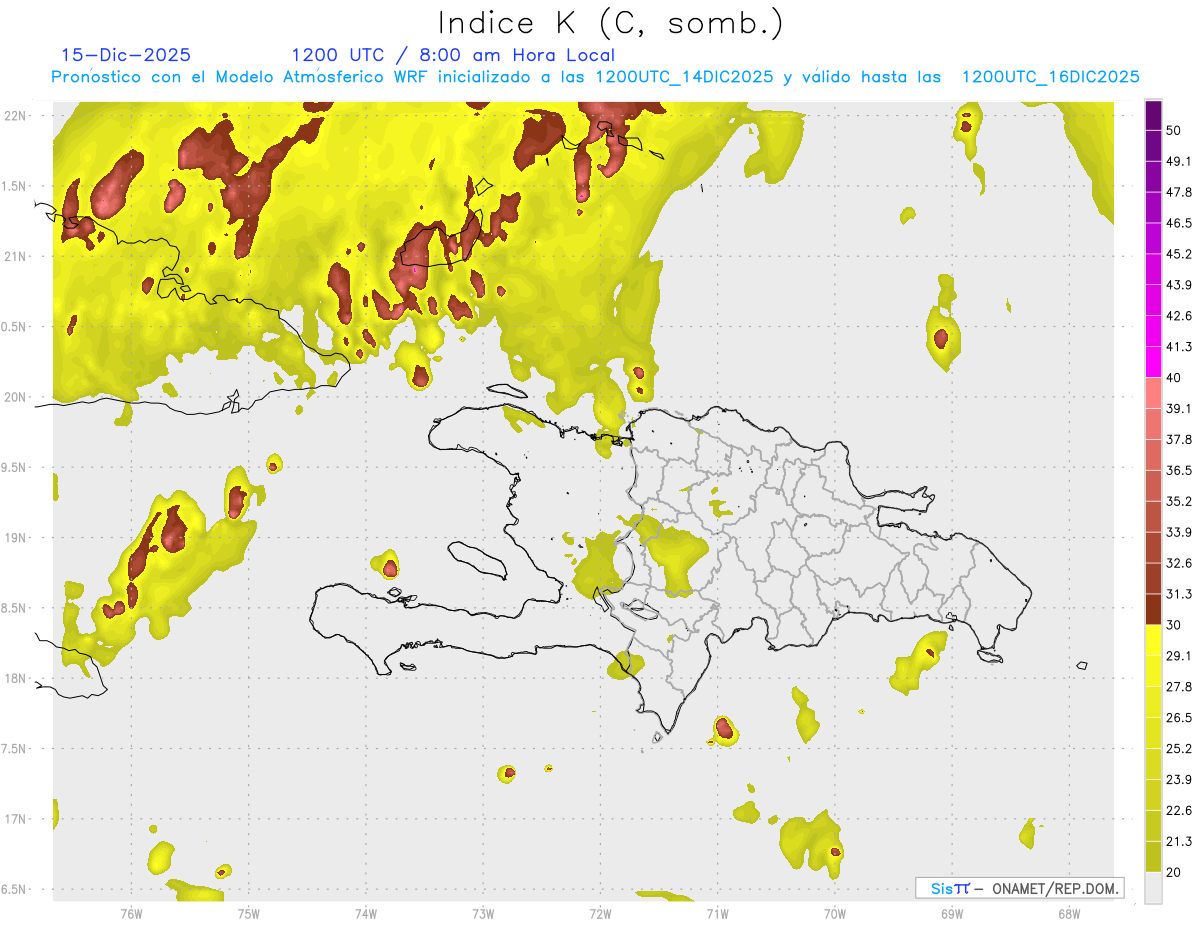Click the latitude label "17N"
The width and height of the screenshot is (1200, 927).
pos(15,820)
